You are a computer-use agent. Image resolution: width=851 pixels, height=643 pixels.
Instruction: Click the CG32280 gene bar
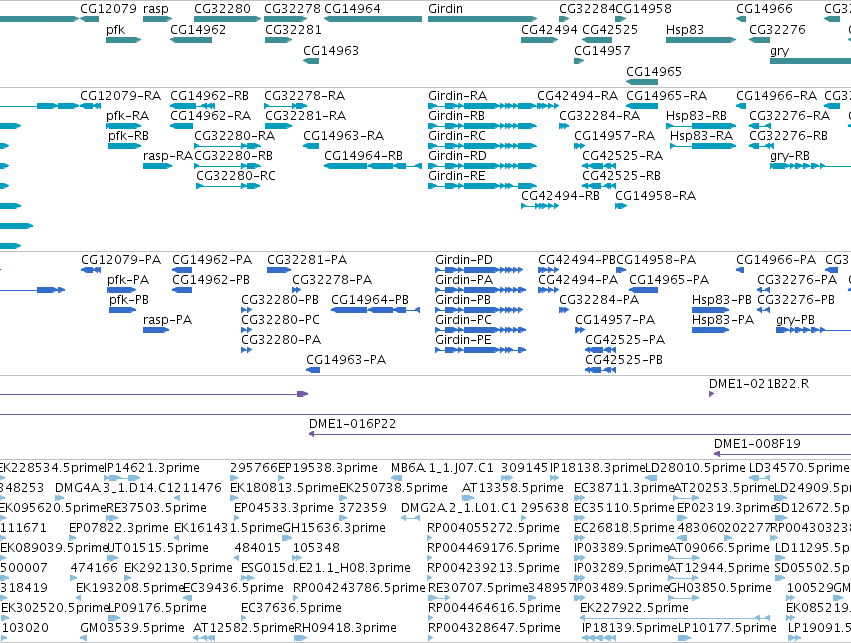[227, 19]
